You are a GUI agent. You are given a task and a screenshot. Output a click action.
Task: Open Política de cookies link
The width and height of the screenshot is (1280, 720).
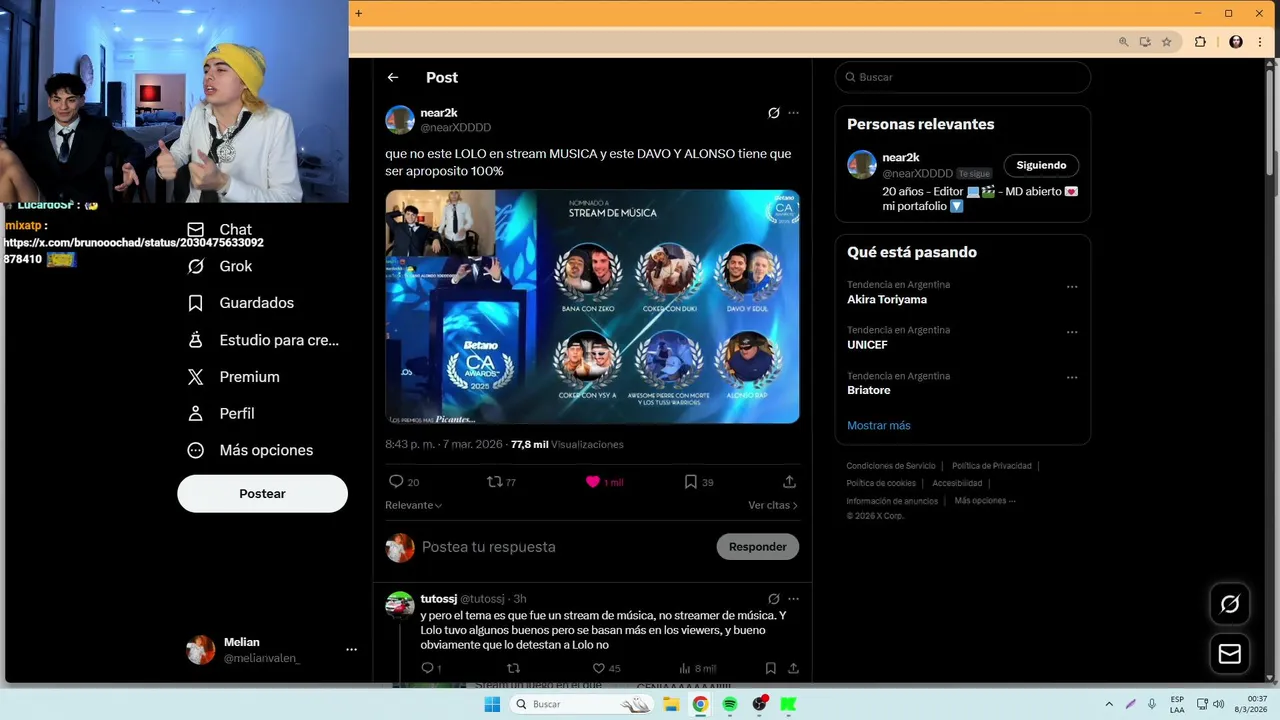[x=881, y=483]
